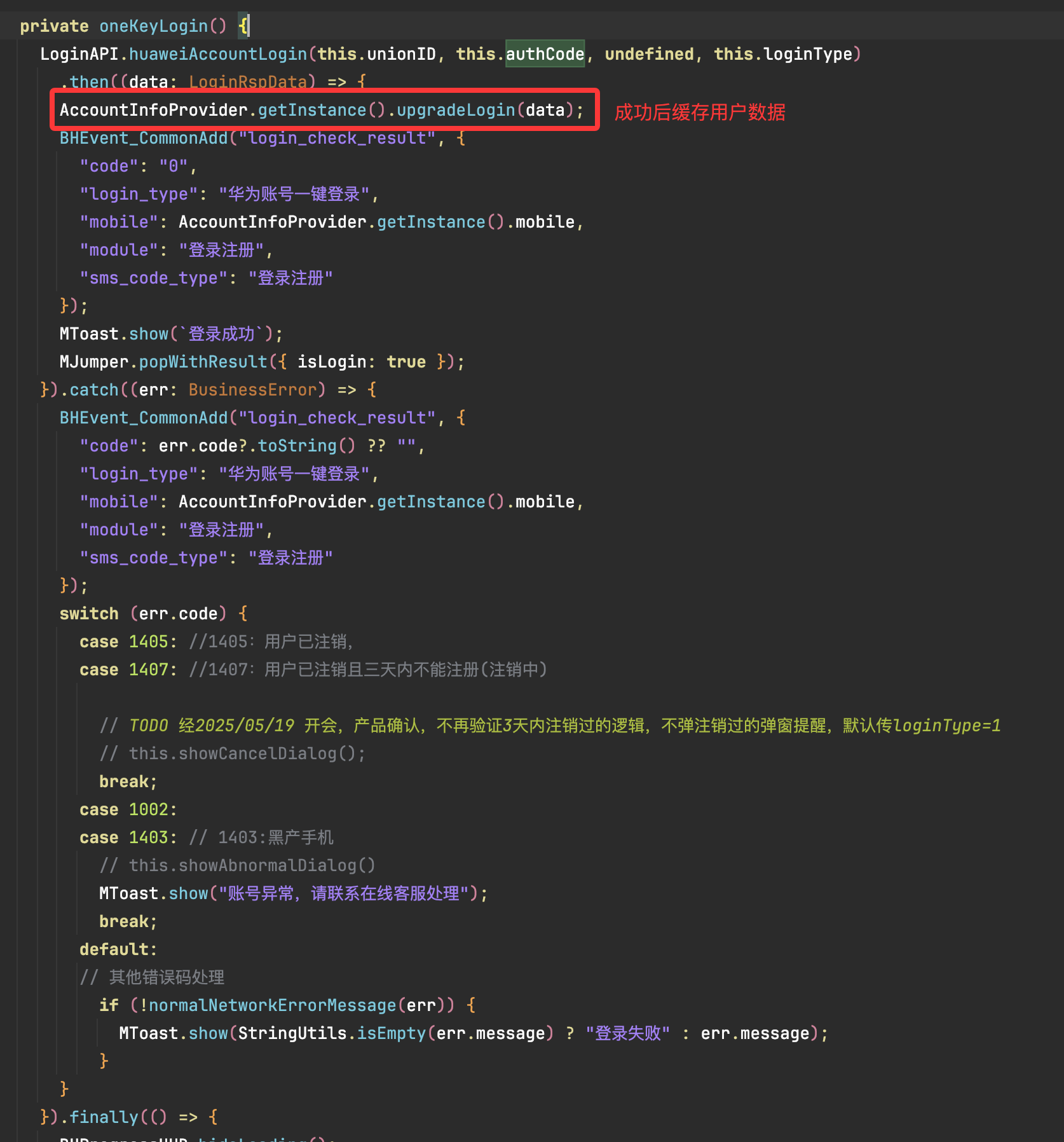Click the upgradeLogin(data) call

pos(486,110)
